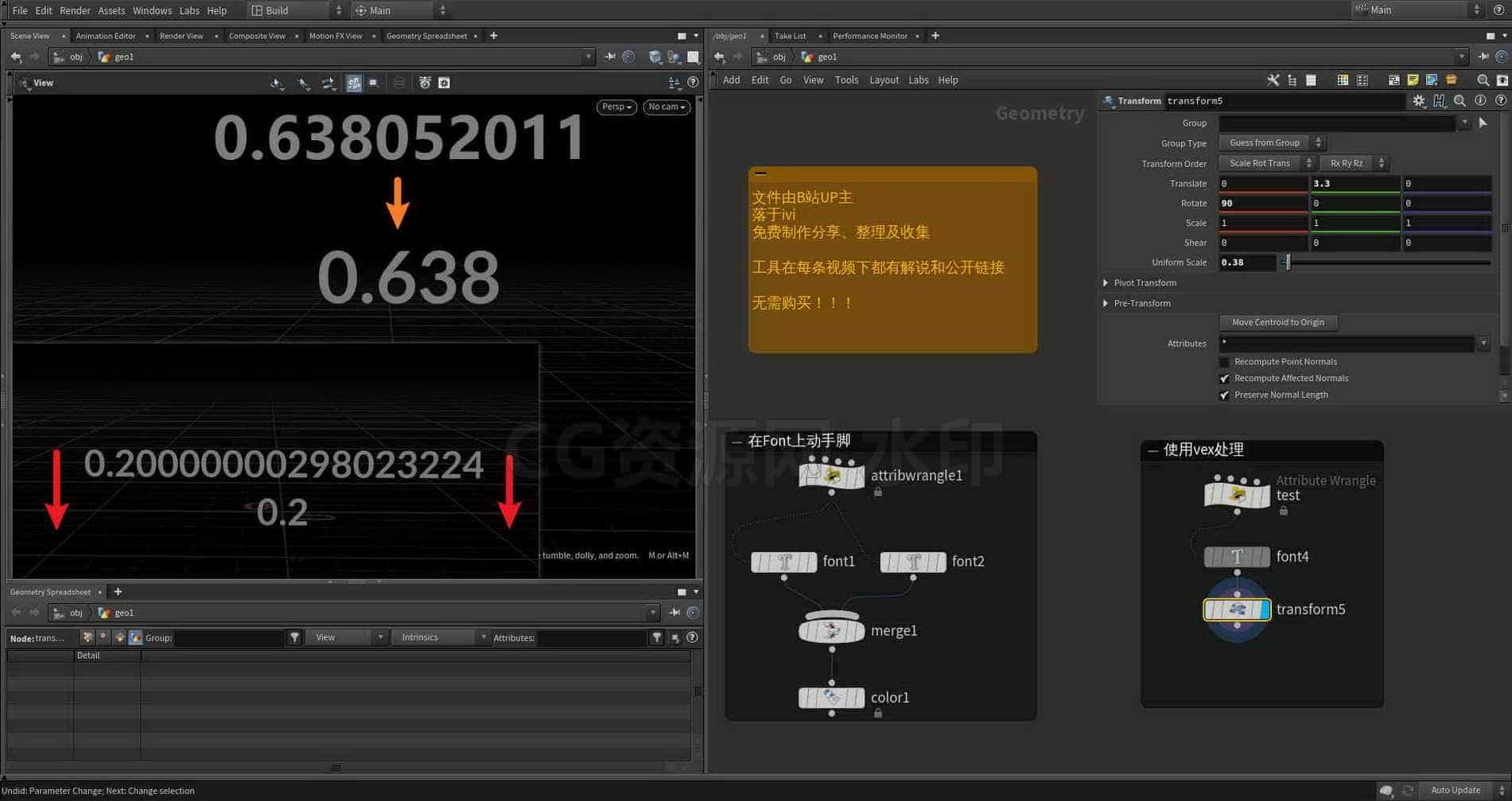This screenshot has width=1512, height=801.
Task: Expand the Pivot Transform section
Action: point(1106,283)
